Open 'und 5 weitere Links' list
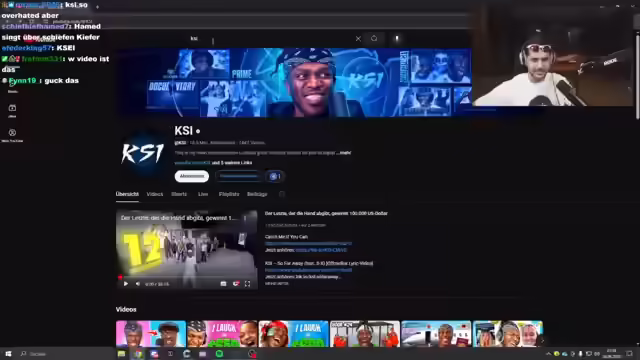Image resolution: width=640 pixels, height=360 pixels. (232, 162)
